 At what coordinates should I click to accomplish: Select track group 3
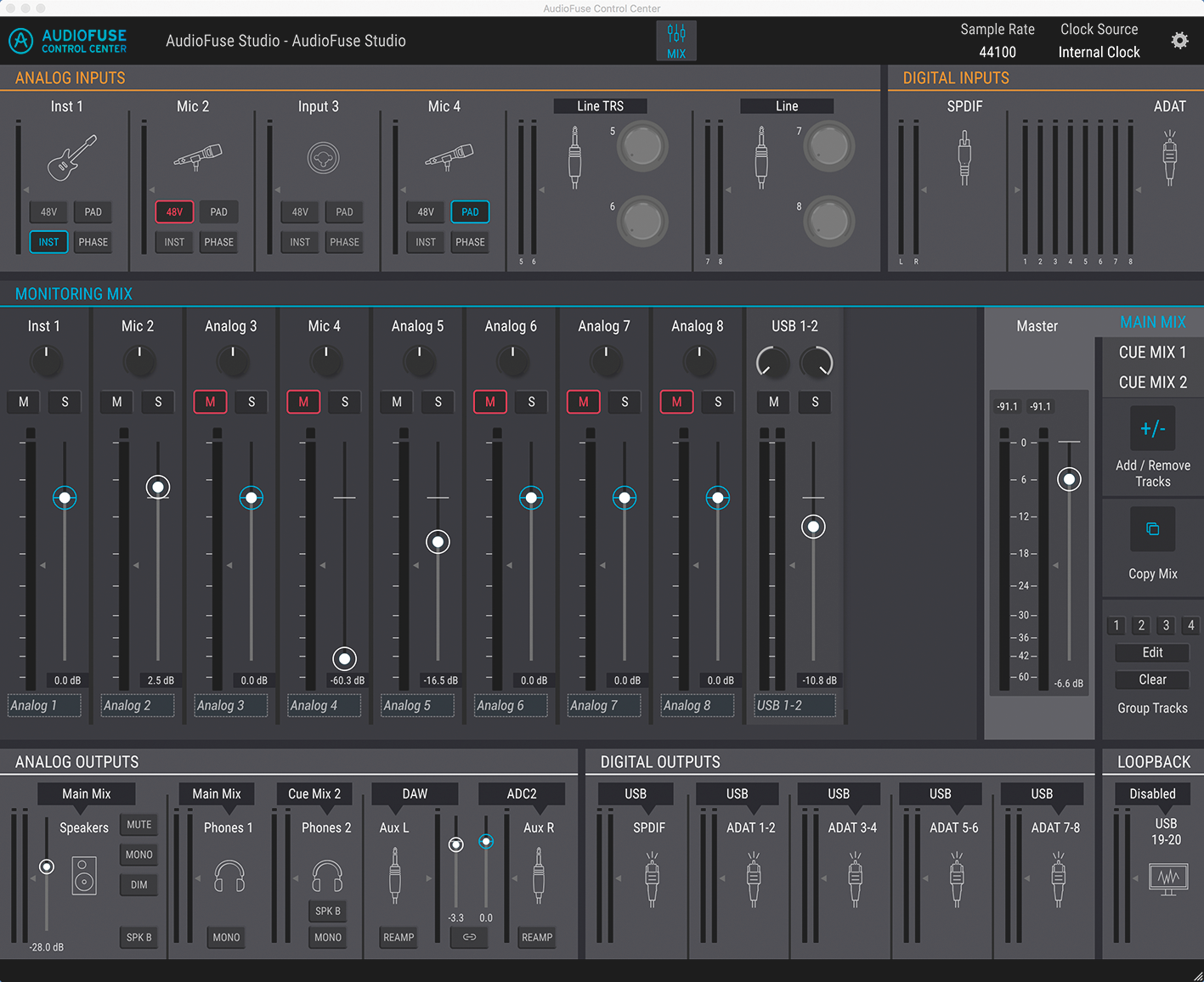[1166, 625]
